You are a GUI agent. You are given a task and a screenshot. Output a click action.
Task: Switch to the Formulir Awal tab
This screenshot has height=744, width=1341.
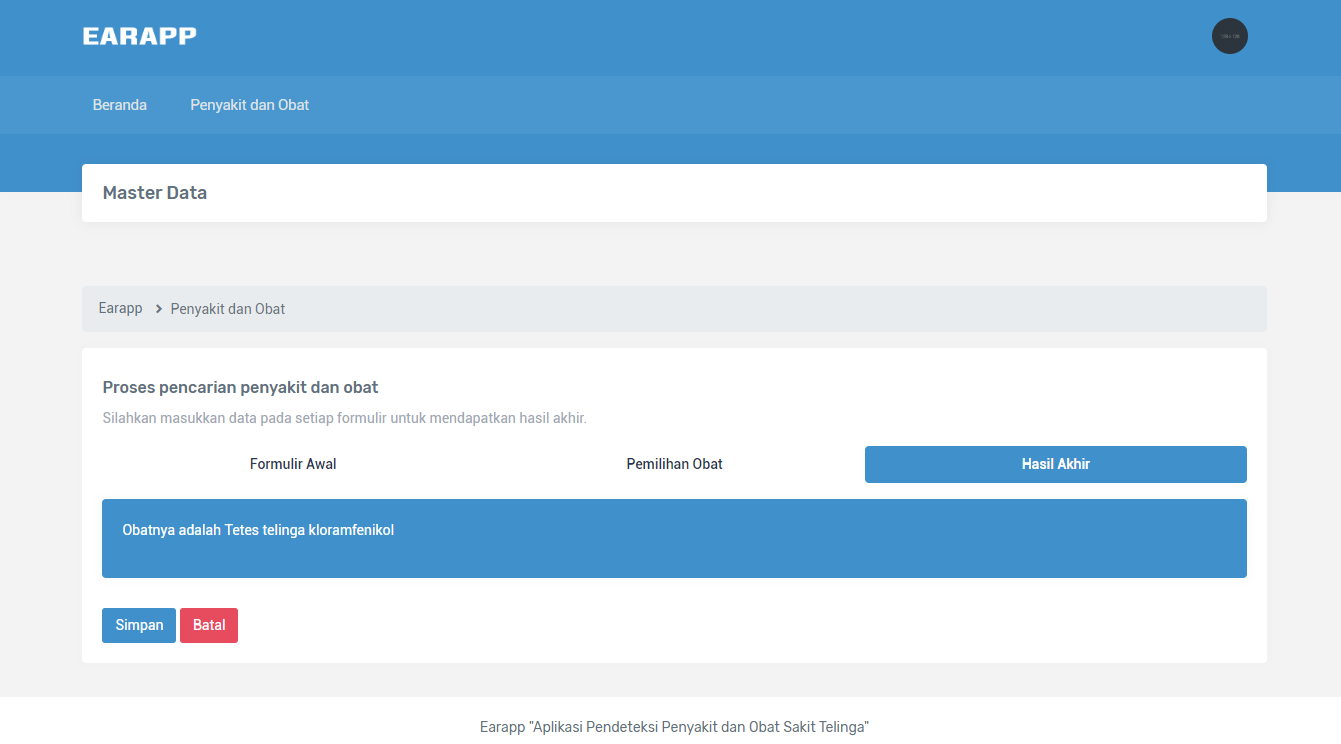click(x=293, y=464)
